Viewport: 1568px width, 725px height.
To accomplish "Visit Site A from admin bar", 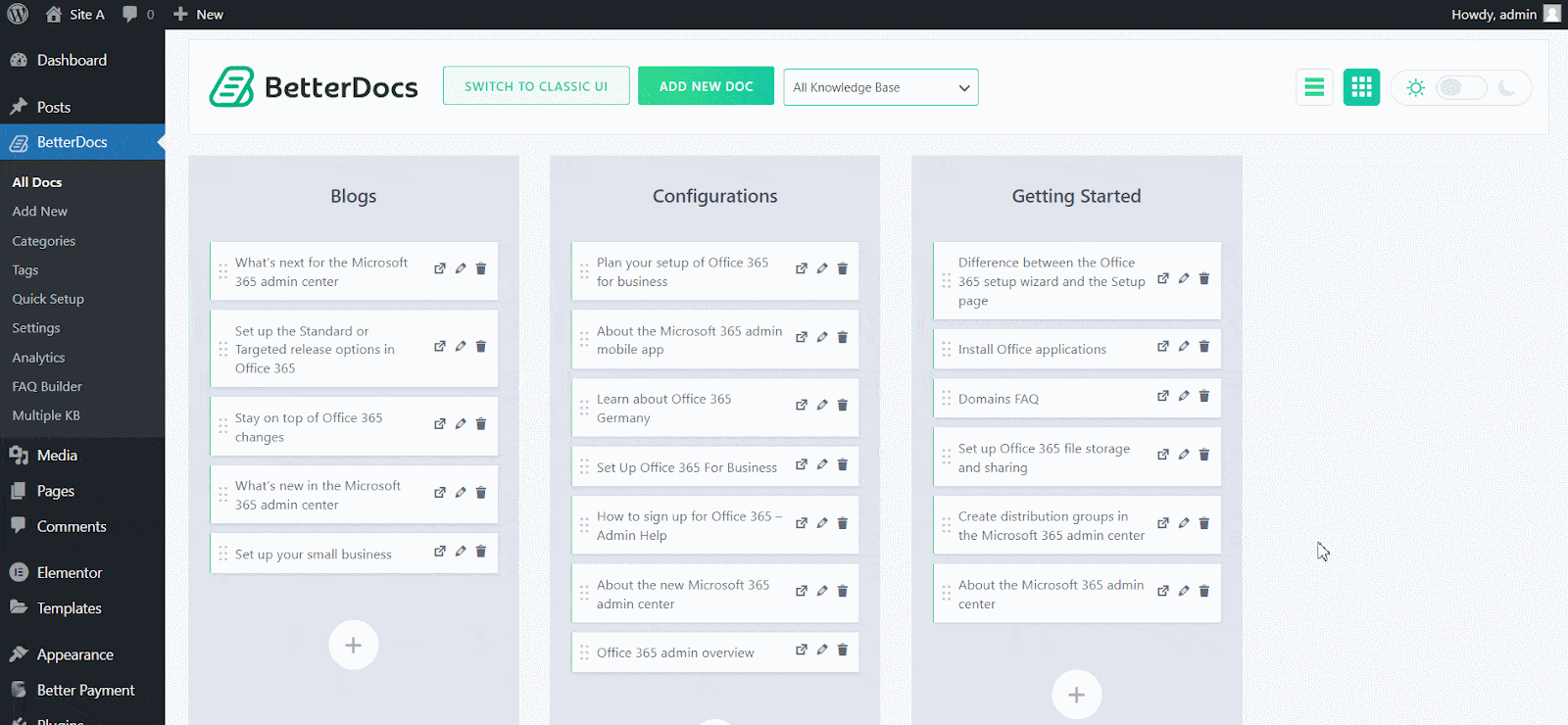I will point(75,14).
